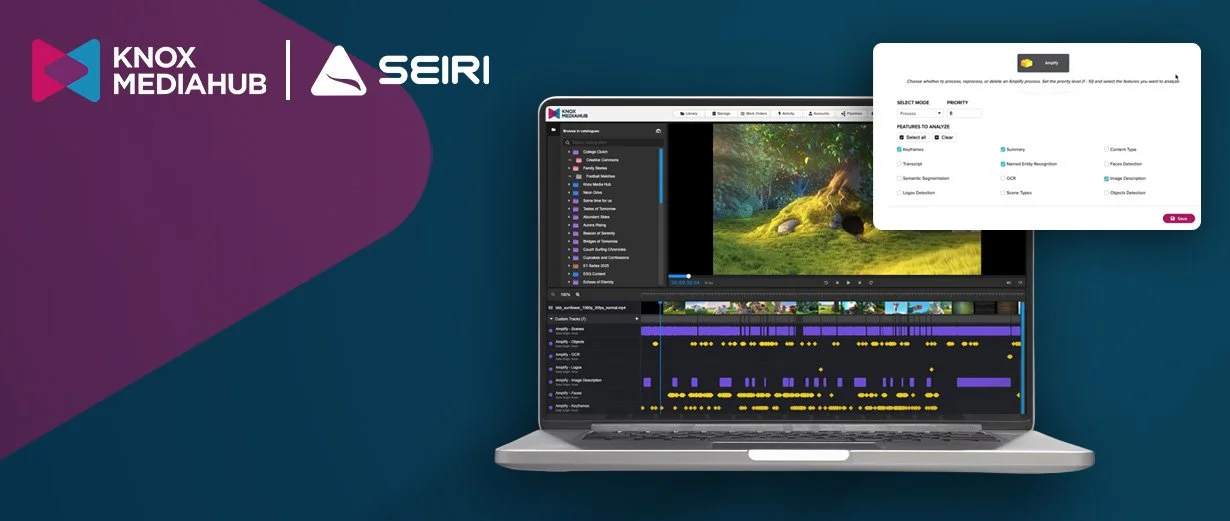Toggle Named Entity Recognition checkbox
Screen dimensions: 1230x521
click(x=1003, y=163)
